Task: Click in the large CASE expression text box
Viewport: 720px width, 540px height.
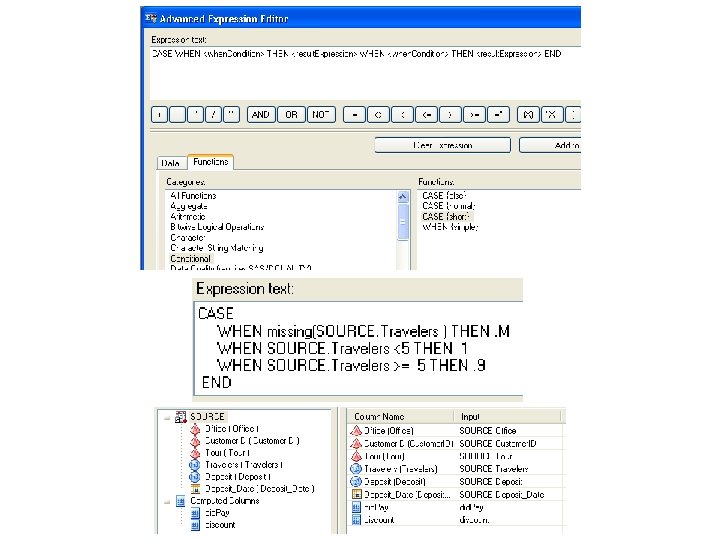Action: [358, 348]
